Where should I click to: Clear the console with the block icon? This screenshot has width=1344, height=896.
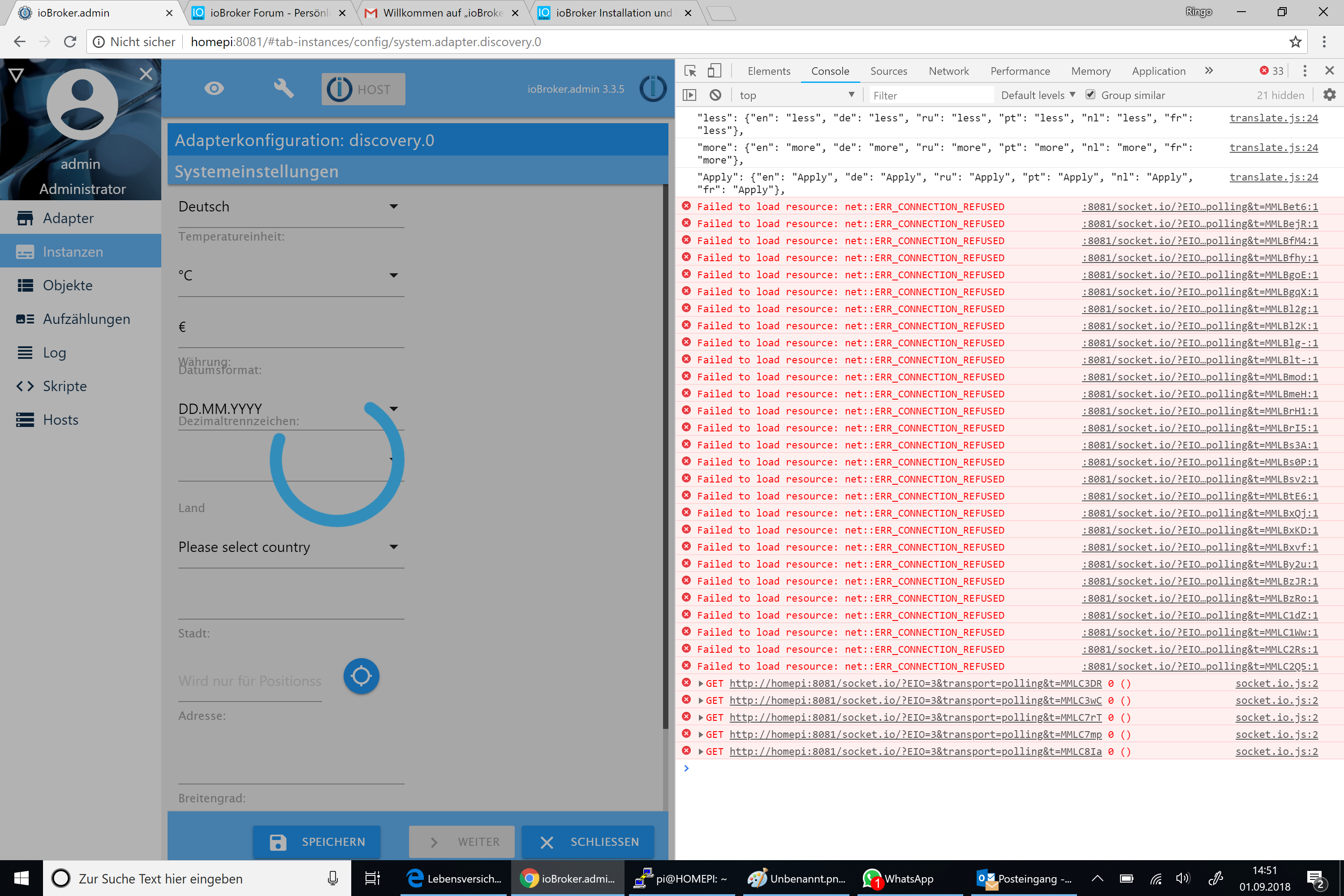click(715, 95)
